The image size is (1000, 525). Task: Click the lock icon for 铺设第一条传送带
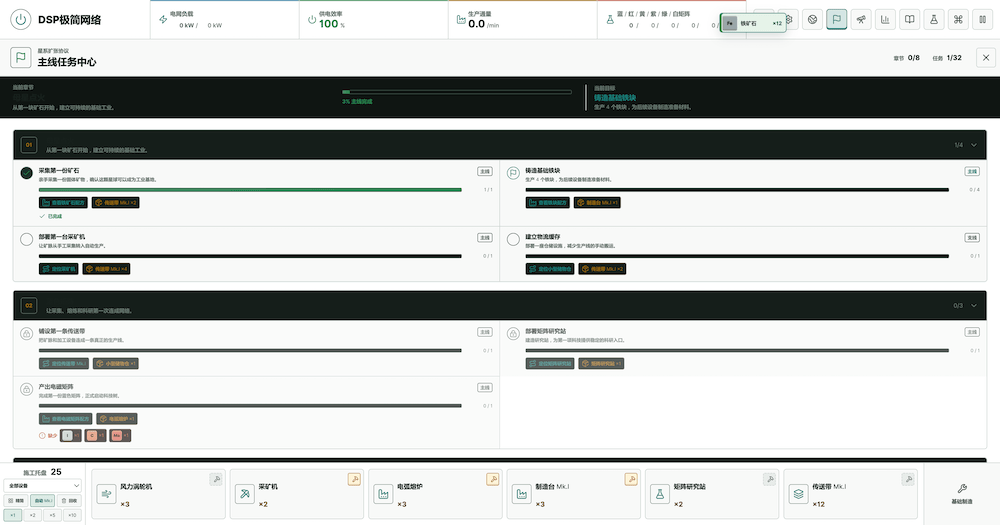[26, 334]
